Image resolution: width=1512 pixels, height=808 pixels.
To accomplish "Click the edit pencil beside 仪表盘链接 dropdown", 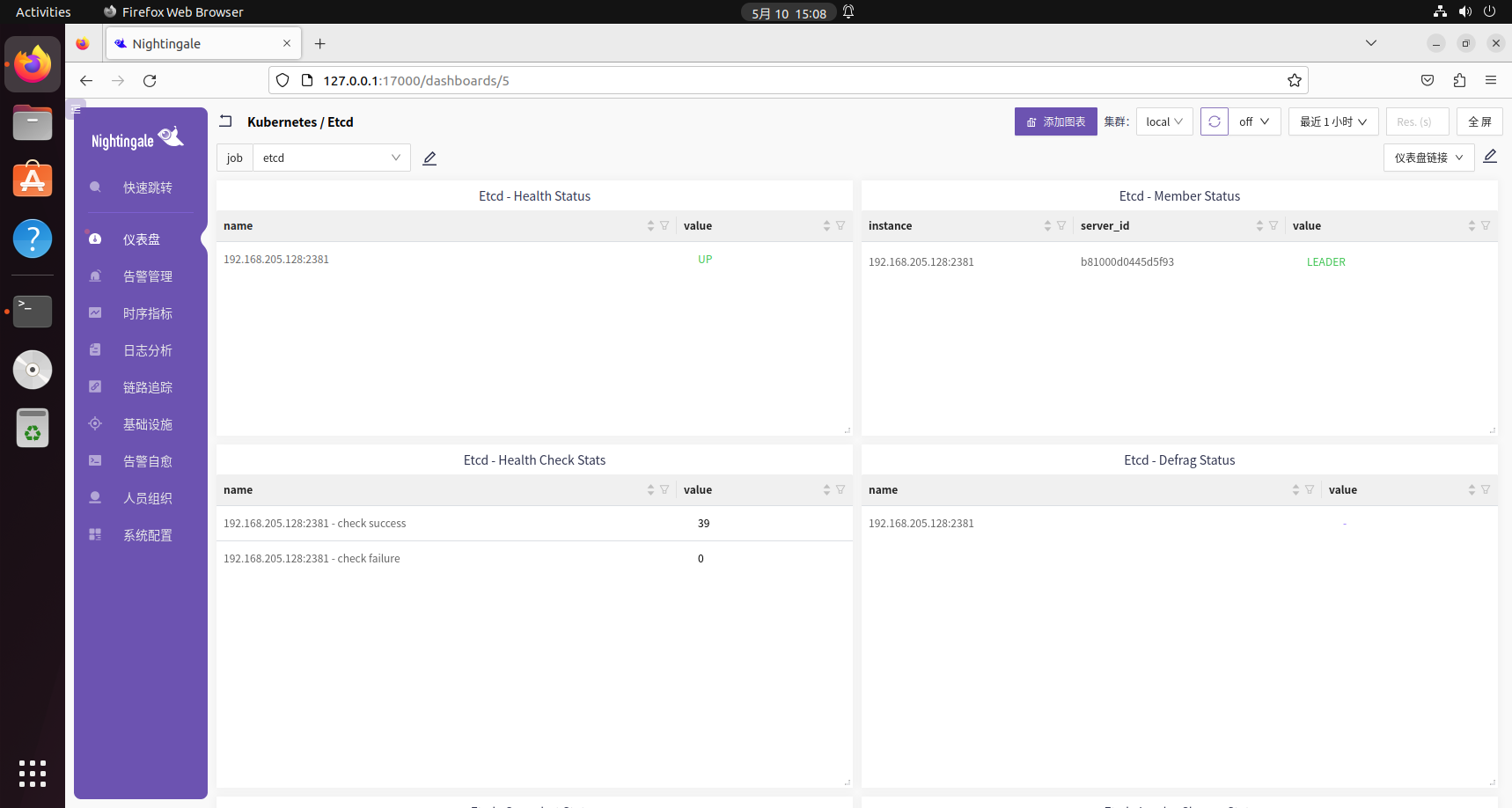I will tap(1490, 156).
